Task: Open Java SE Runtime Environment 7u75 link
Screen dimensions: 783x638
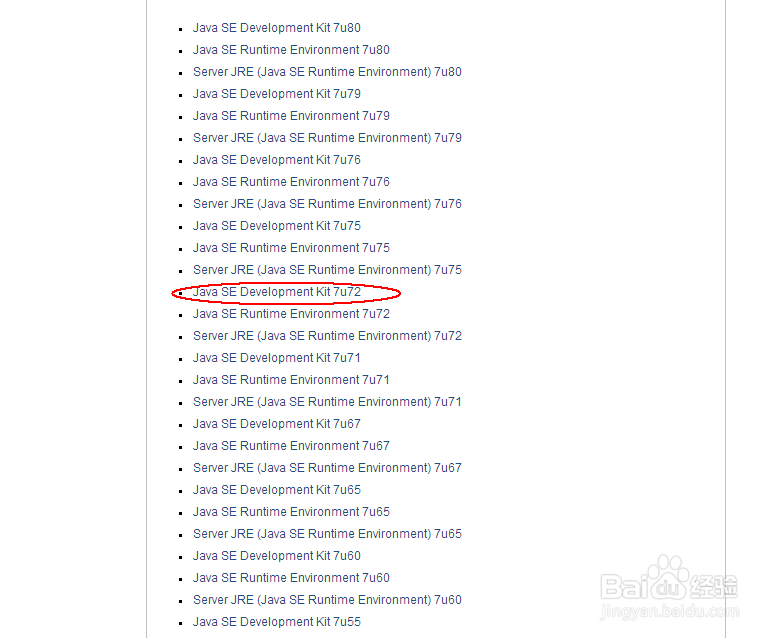Action: coord(291,248)
